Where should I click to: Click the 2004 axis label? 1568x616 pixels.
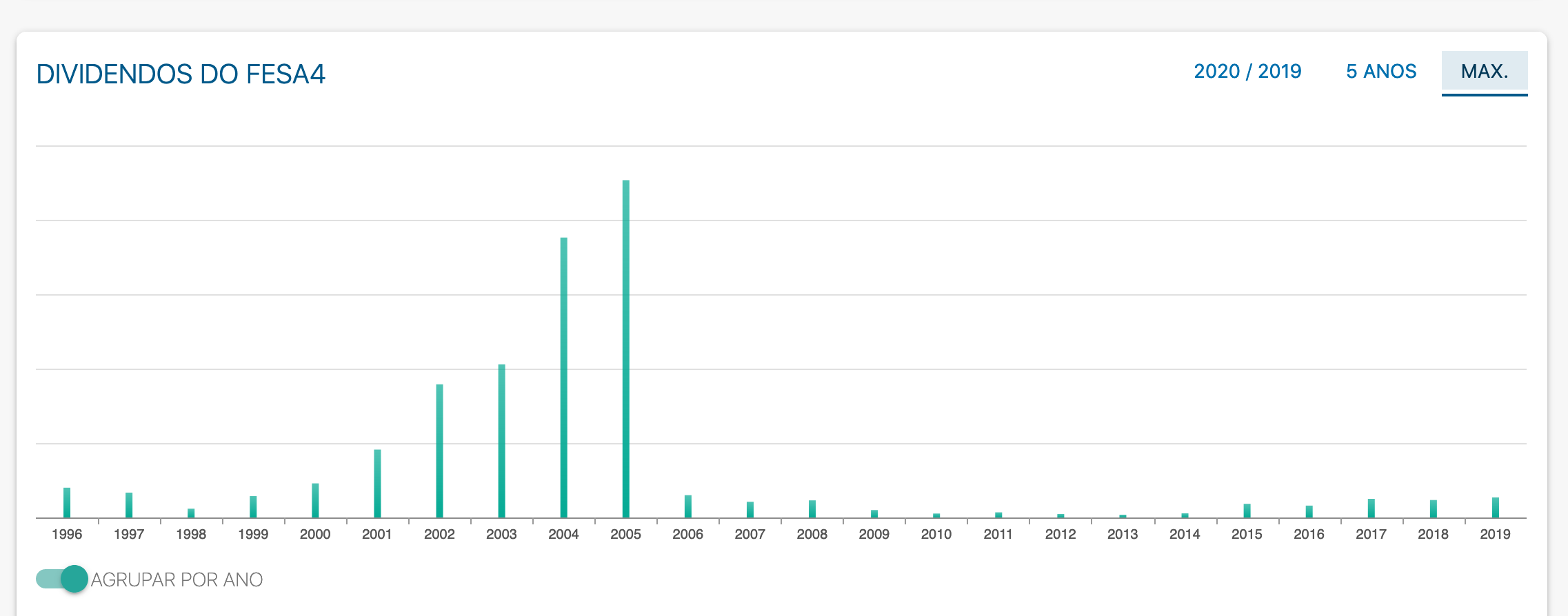point(563,534)
